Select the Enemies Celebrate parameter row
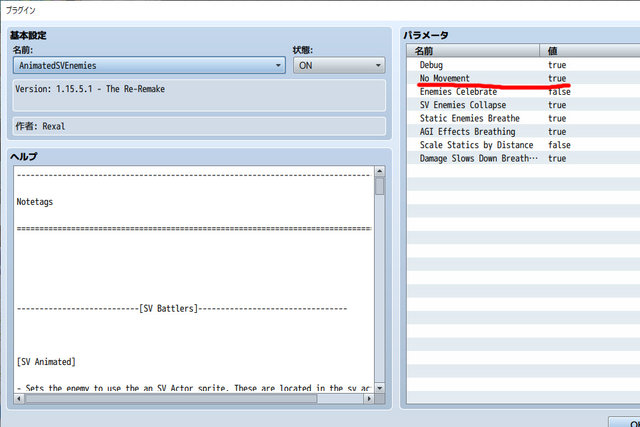 (523, 91)
